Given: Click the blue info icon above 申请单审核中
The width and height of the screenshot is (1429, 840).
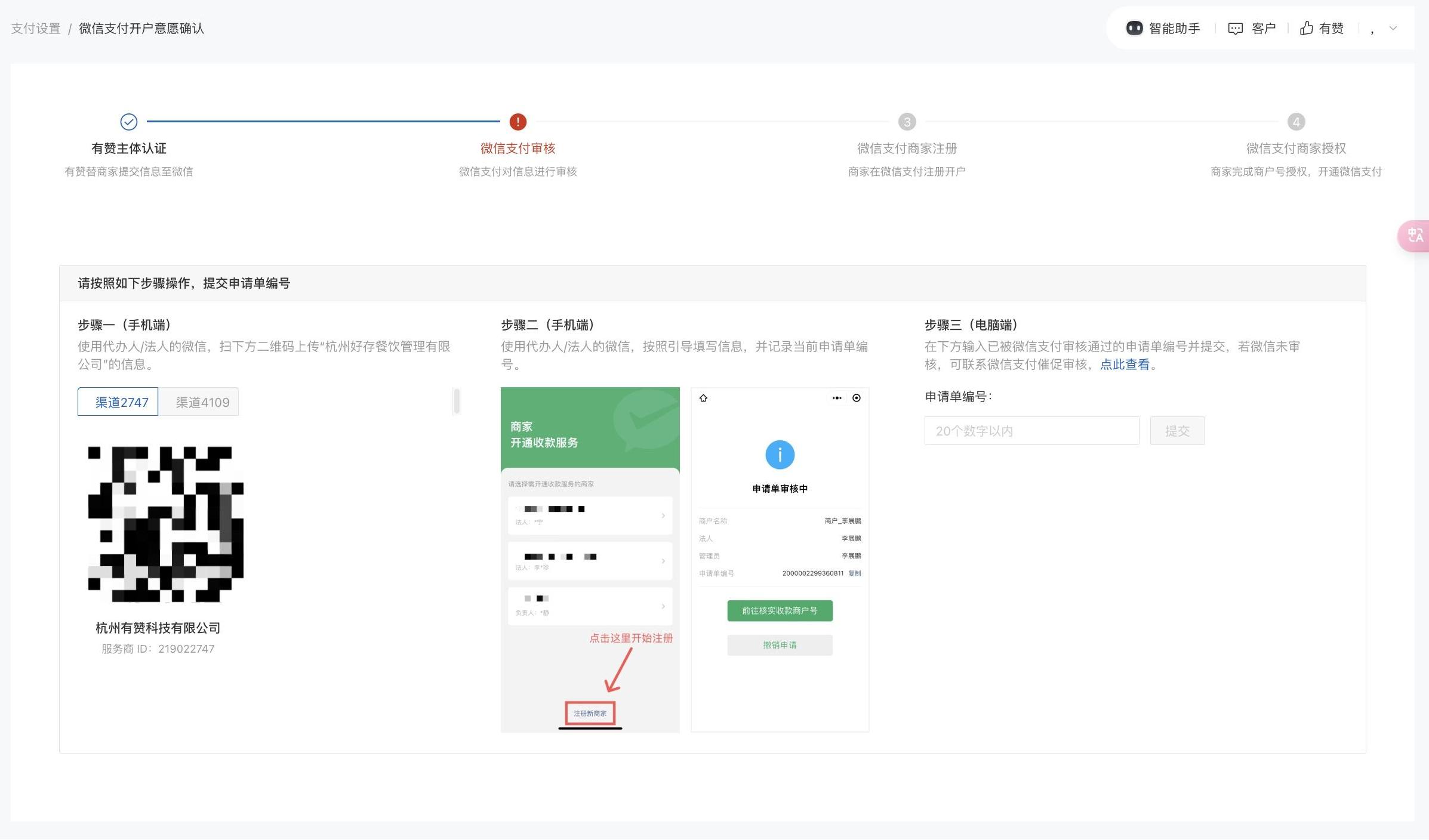Looking at the screenshot, I should 780,455.
